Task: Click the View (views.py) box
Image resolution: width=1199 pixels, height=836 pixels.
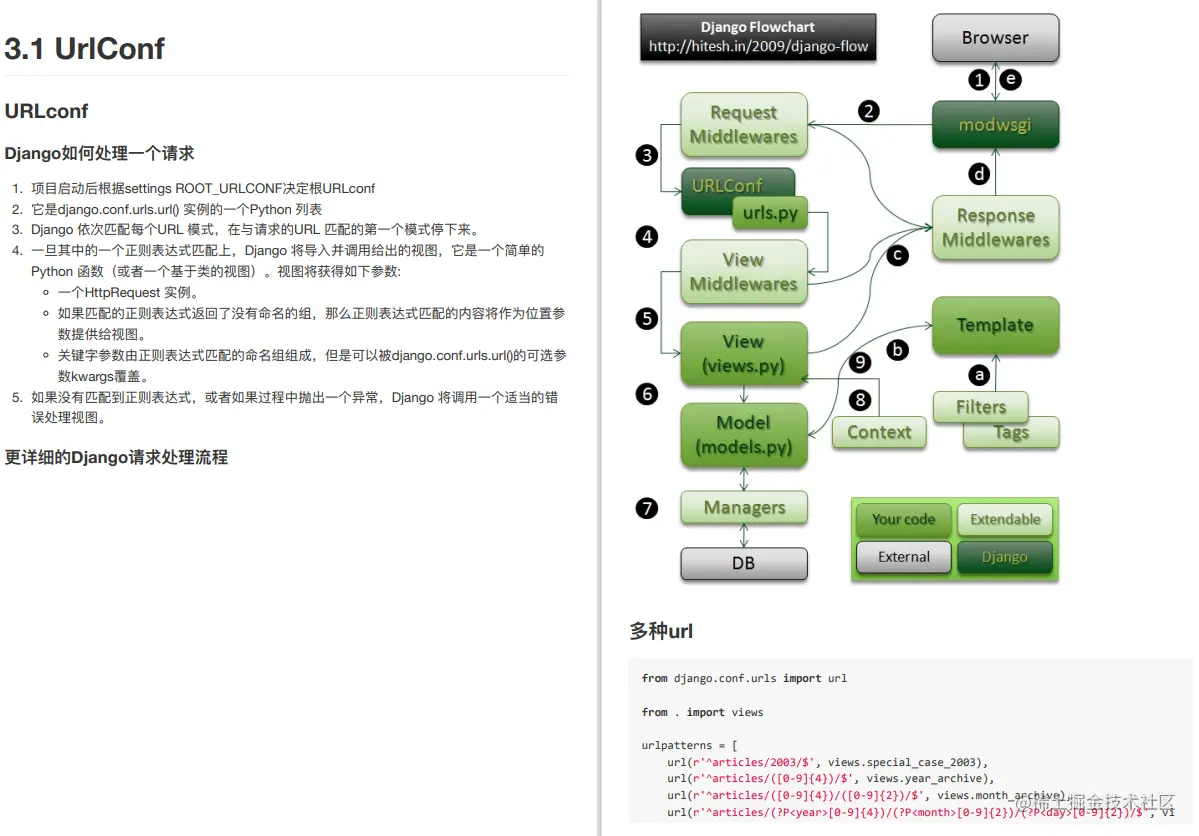Action: click(743, 353)
